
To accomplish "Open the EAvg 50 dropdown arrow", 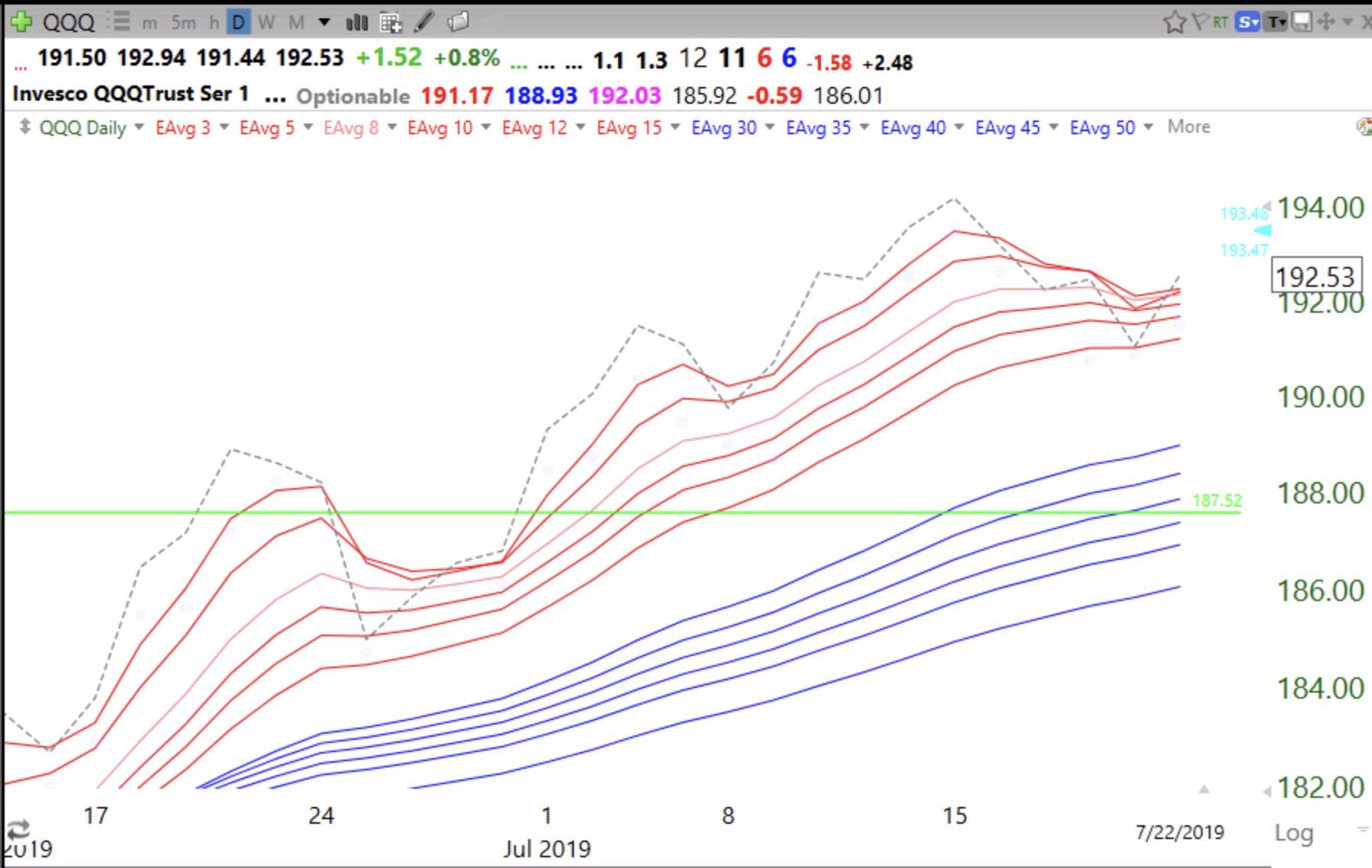I will click(x=1148, y=127).
